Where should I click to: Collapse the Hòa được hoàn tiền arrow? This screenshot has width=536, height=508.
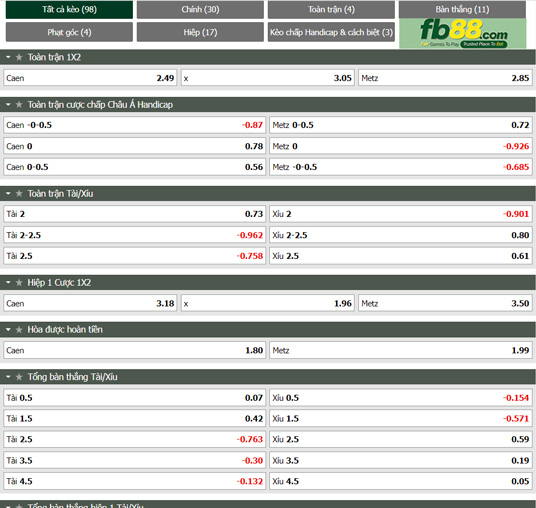point(8,330)
